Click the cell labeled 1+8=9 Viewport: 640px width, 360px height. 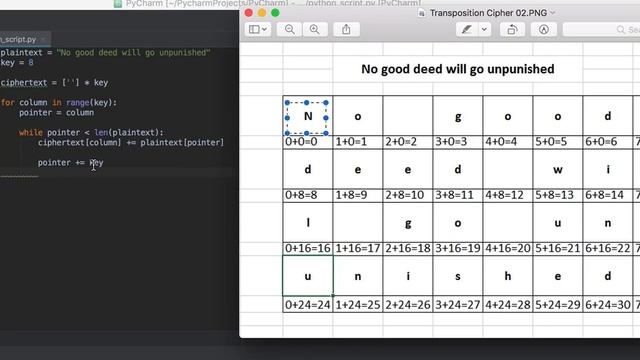(358, 195)
